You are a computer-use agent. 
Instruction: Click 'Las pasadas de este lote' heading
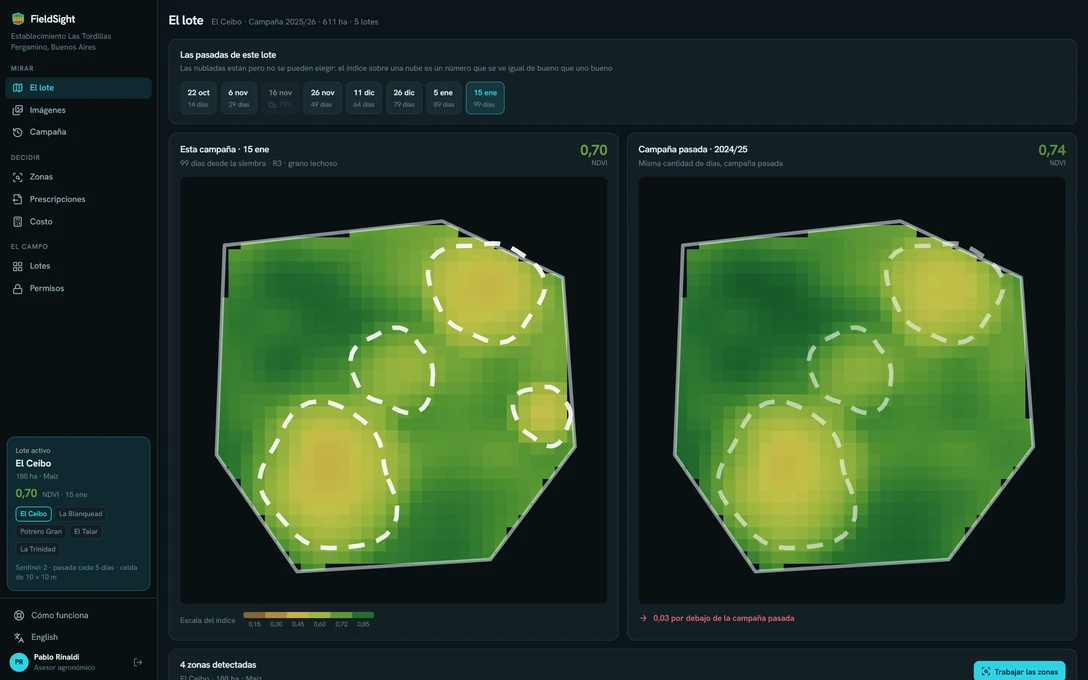tap(228, 55)
